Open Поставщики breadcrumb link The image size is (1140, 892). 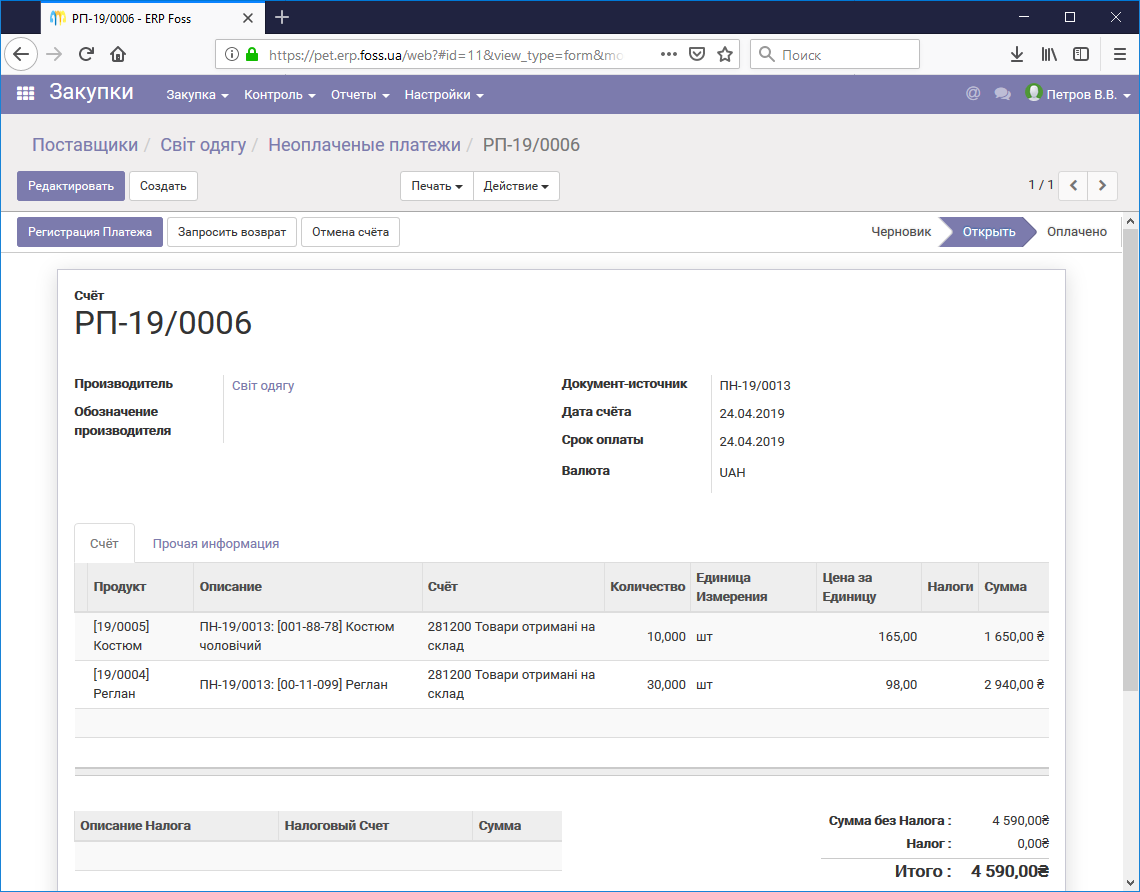85,145
